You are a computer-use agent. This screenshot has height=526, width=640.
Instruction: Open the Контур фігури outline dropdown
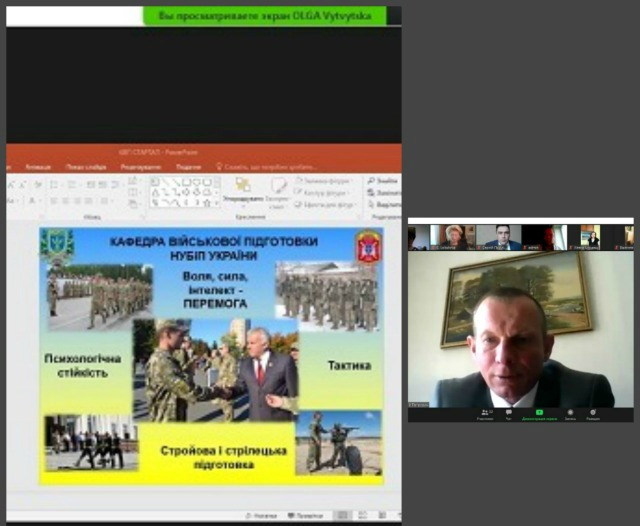click(x=323, y=192)
